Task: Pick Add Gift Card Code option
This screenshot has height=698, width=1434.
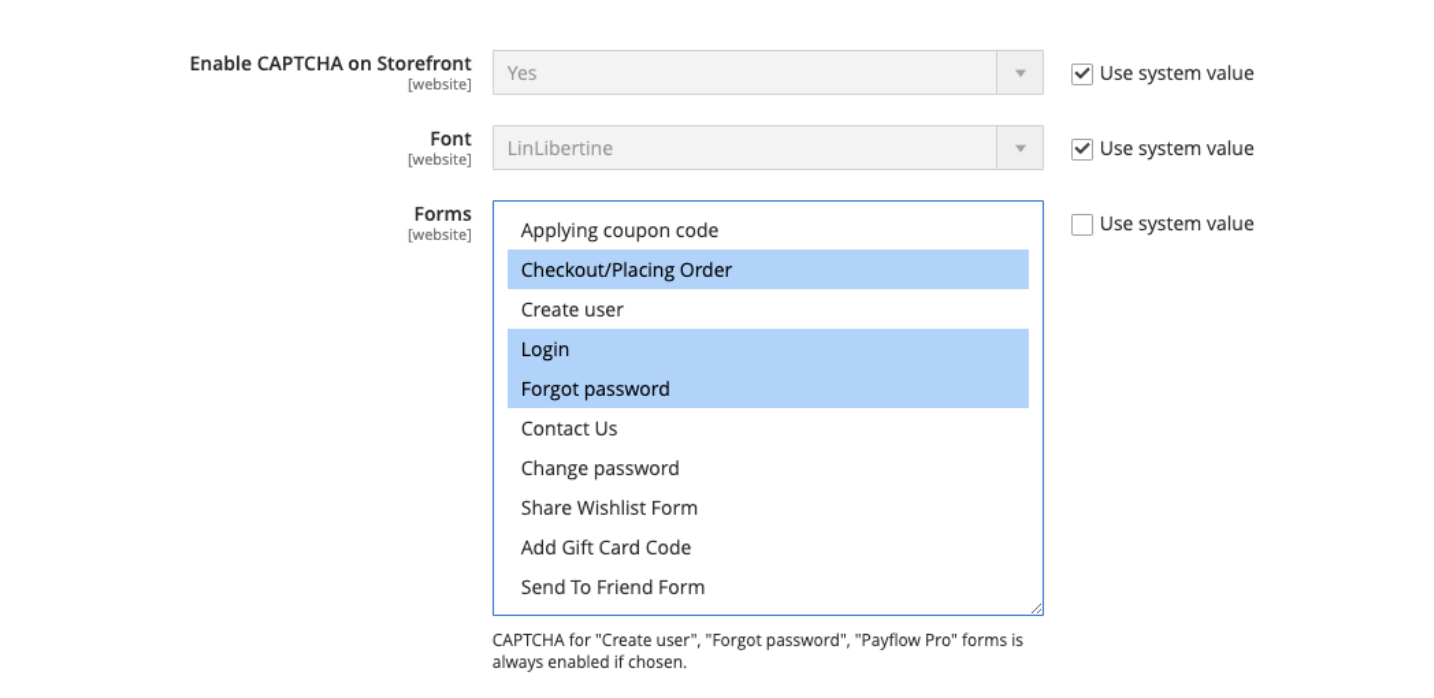Action: pyautogui.click(x=605, y=548)
